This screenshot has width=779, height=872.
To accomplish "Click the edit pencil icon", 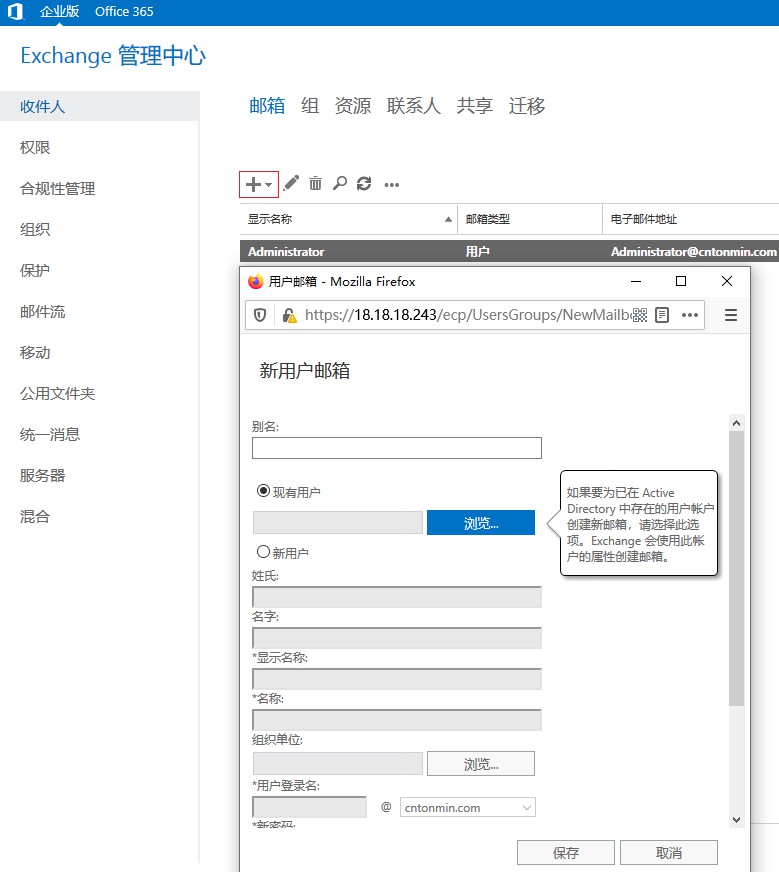I will (x=291, y=183).
